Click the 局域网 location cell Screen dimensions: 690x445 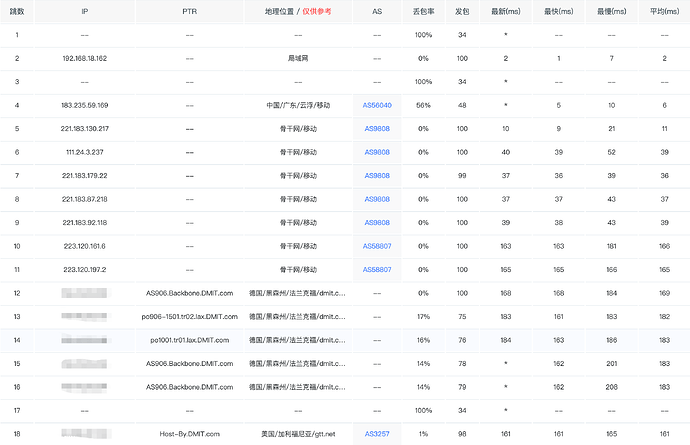[x=298, y=58]
